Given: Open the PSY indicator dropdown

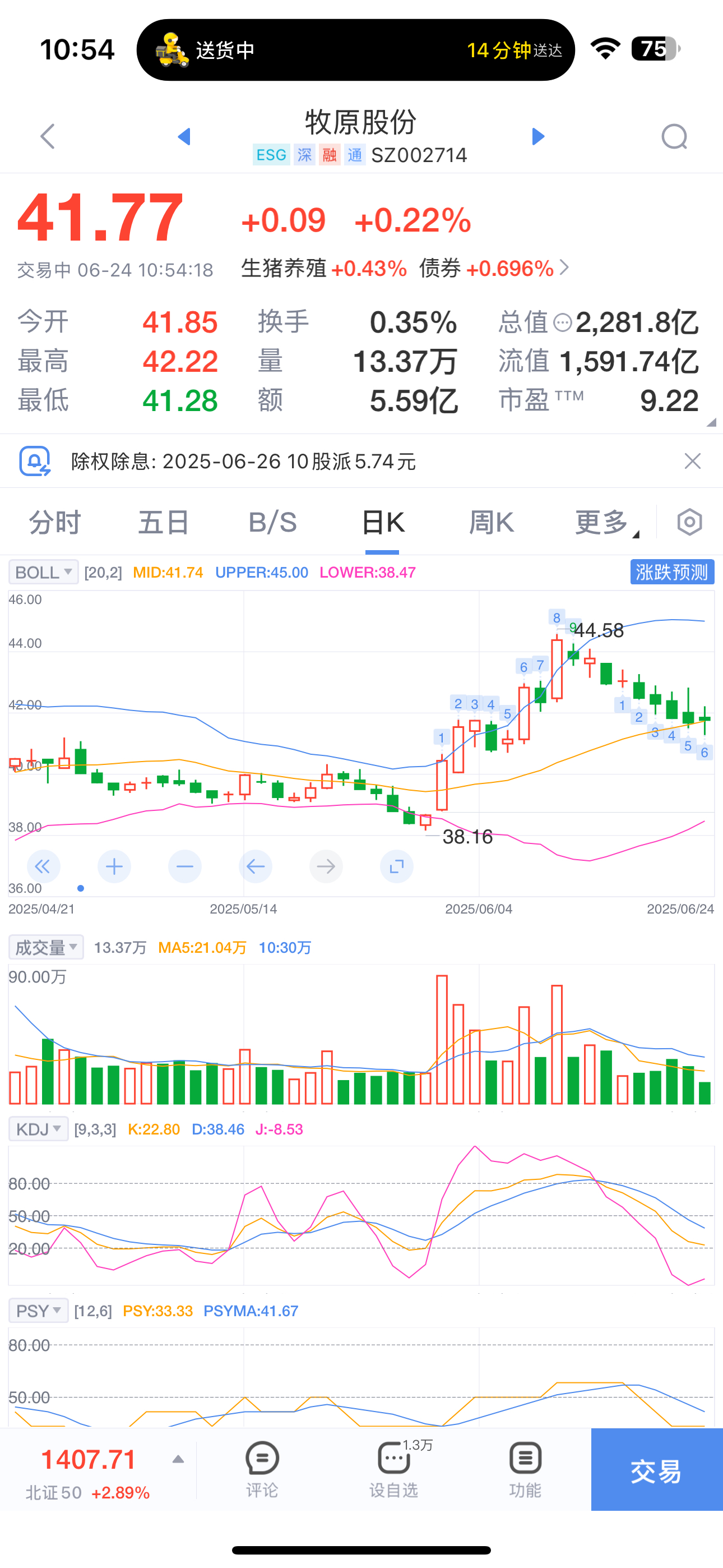Looking at the screenshot, I should pos(38,1311).
